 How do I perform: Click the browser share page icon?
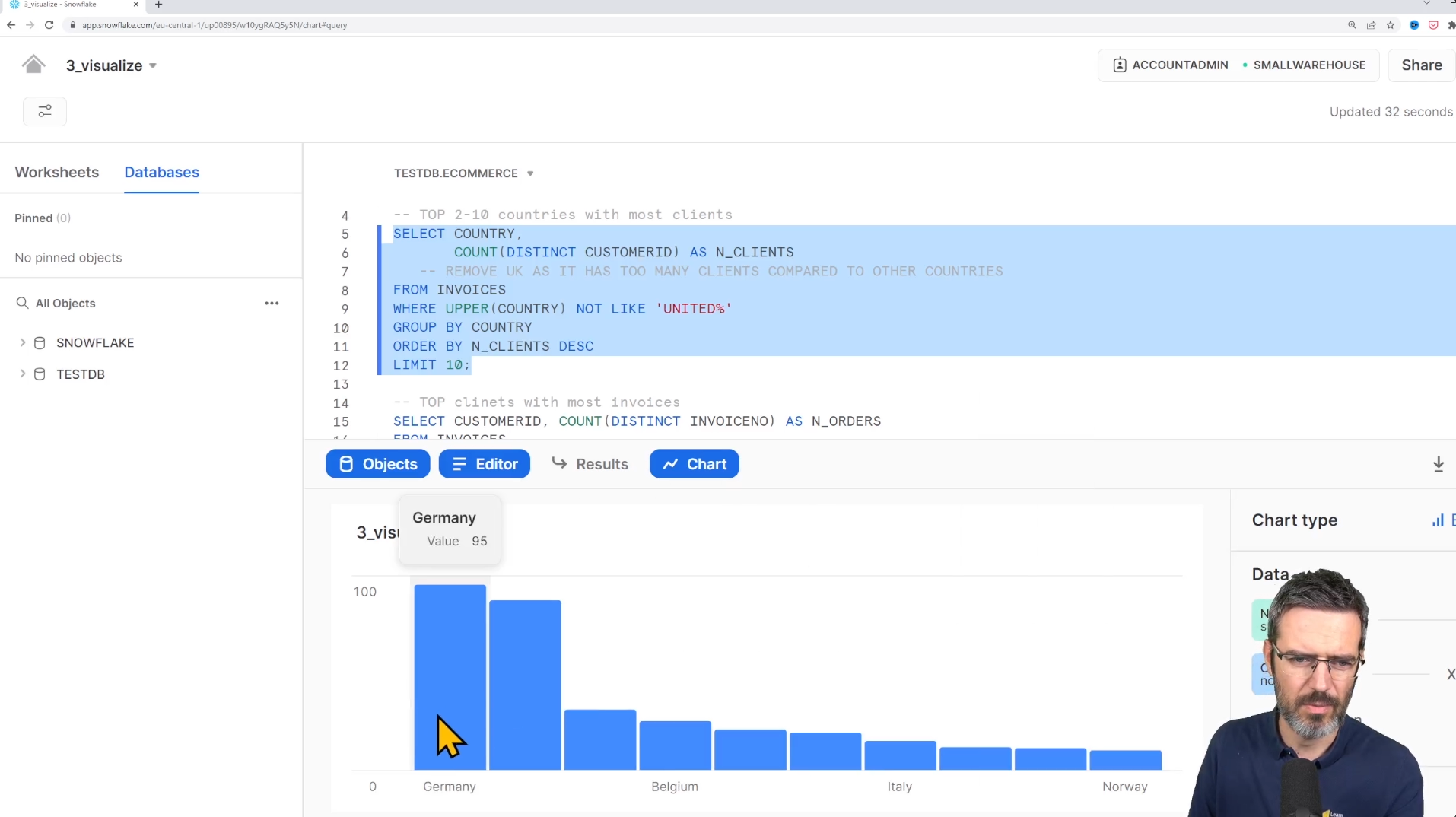pos(1371,25)
